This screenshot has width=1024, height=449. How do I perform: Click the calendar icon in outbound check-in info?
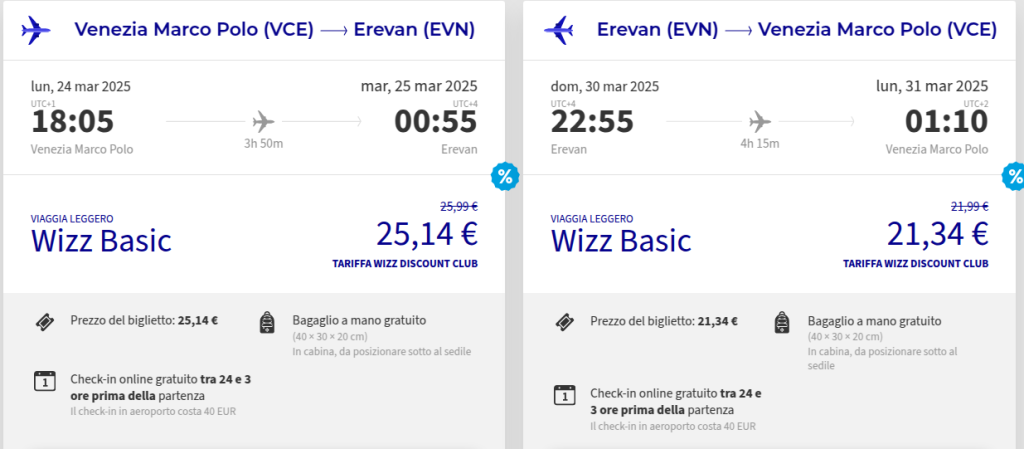(x=44, y=381)
